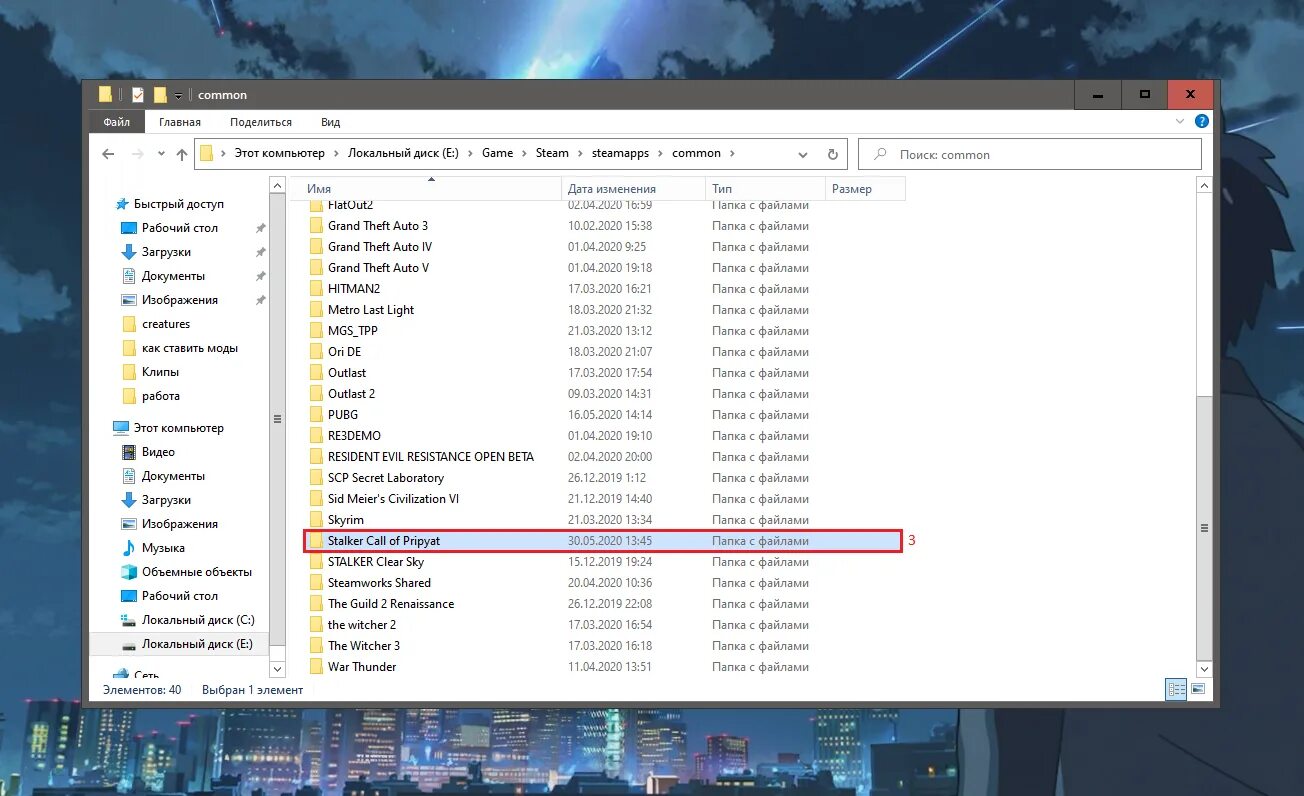
Task: Open the Главная ribbon tab
Action: (x=180, y=122)
